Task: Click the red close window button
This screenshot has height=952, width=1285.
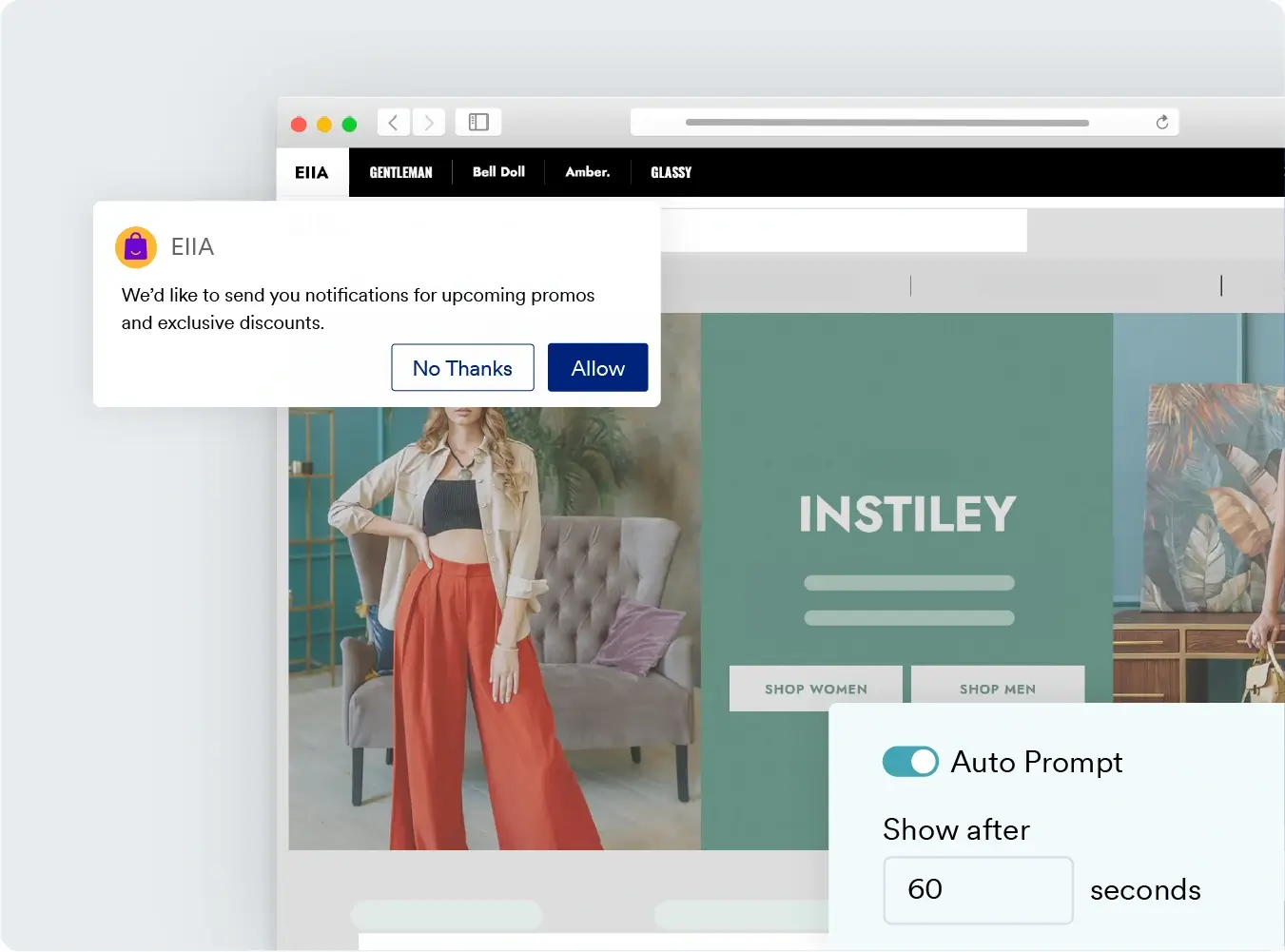Action: (x=299, y=124)
